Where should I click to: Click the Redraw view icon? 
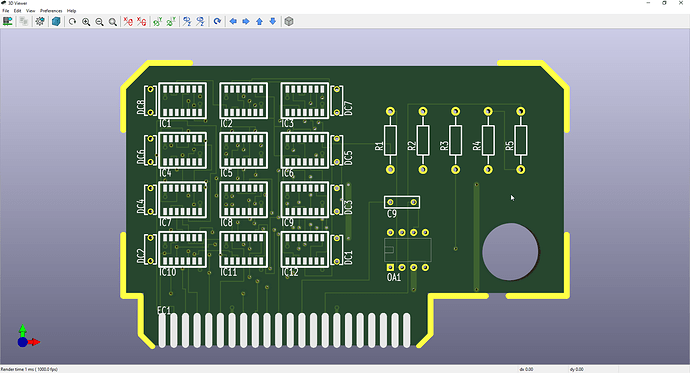tap(73, 22)
